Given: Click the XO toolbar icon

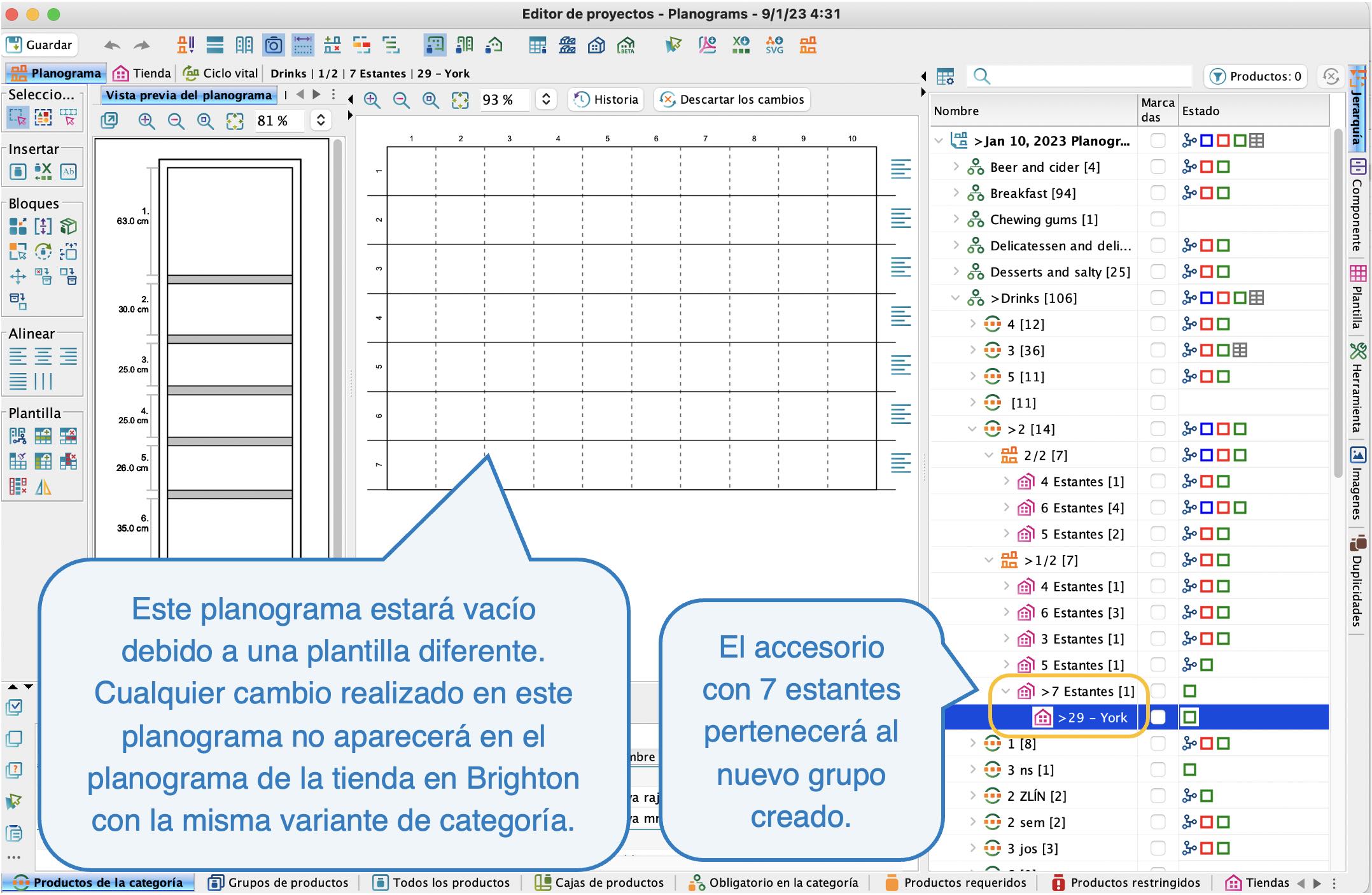Looking at the screenshot, I should coord(741,45).
